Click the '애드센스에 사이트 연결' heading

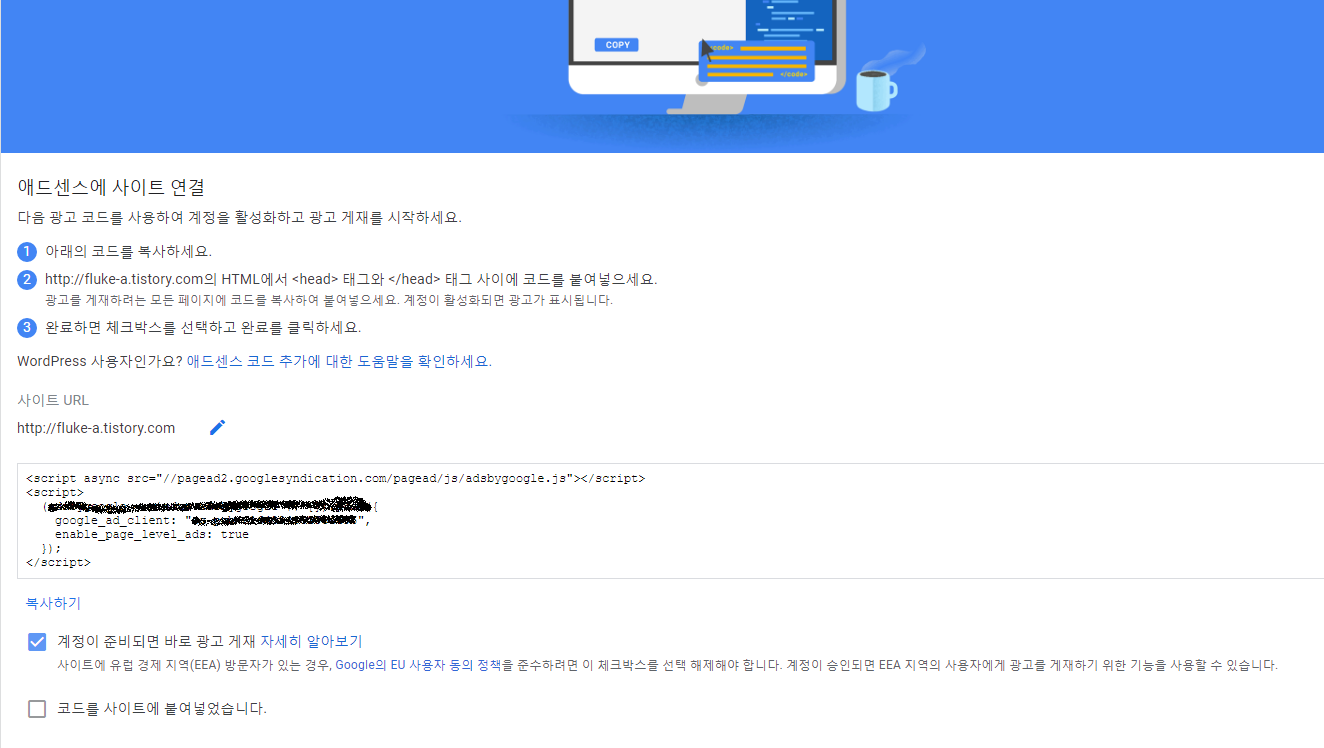coord(111,187)
